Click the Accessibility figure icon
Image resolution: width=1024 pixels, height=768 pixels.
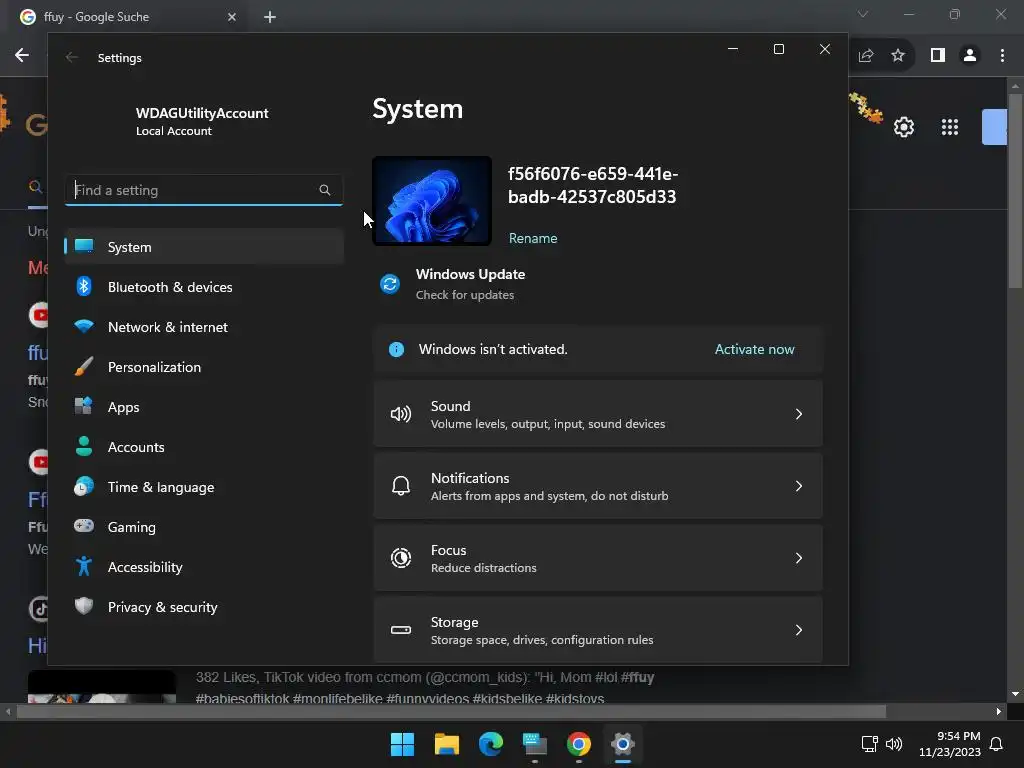point(84,566)
